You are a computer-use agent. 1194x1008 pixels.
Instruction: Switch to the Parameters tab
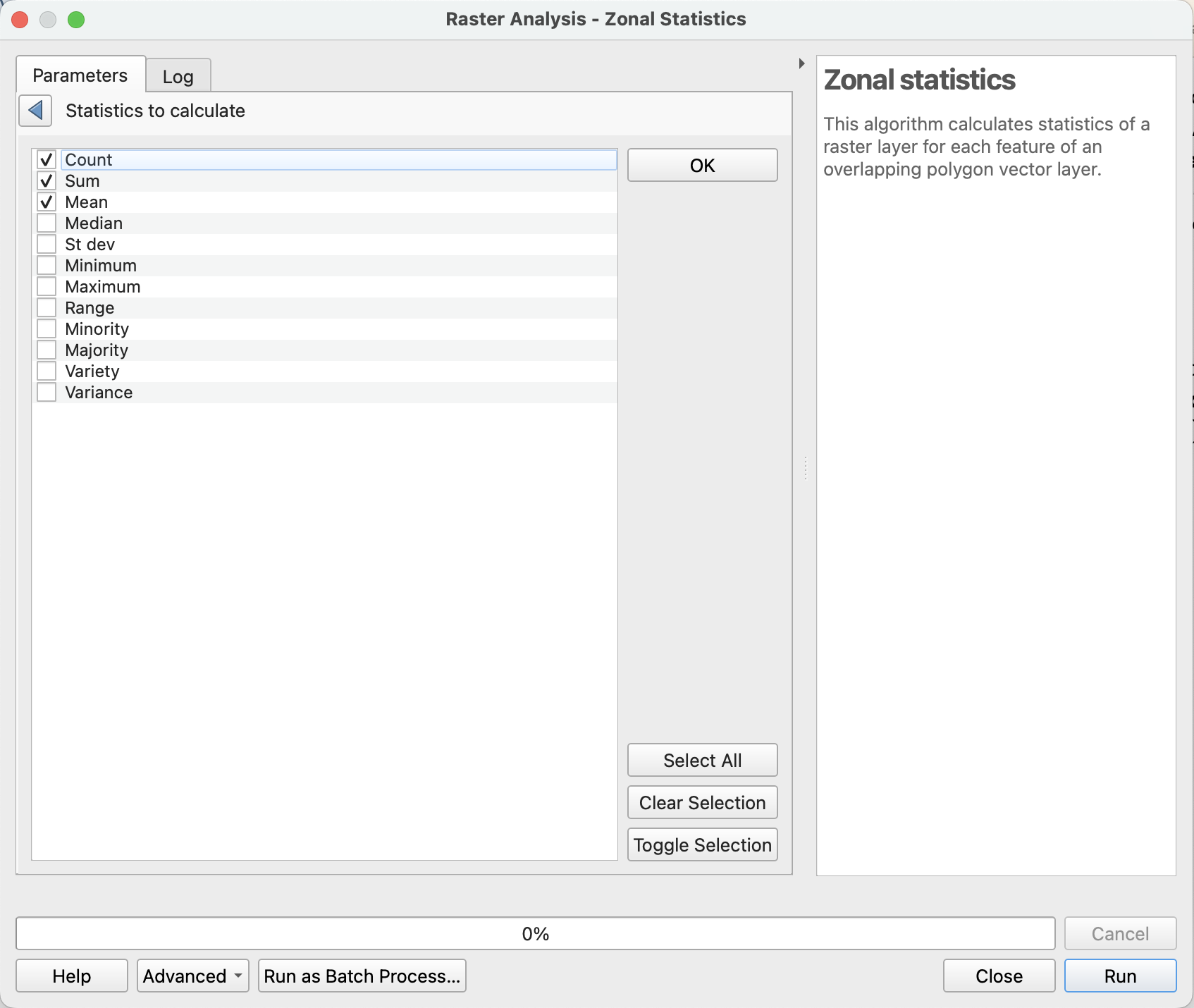(80, 75)
